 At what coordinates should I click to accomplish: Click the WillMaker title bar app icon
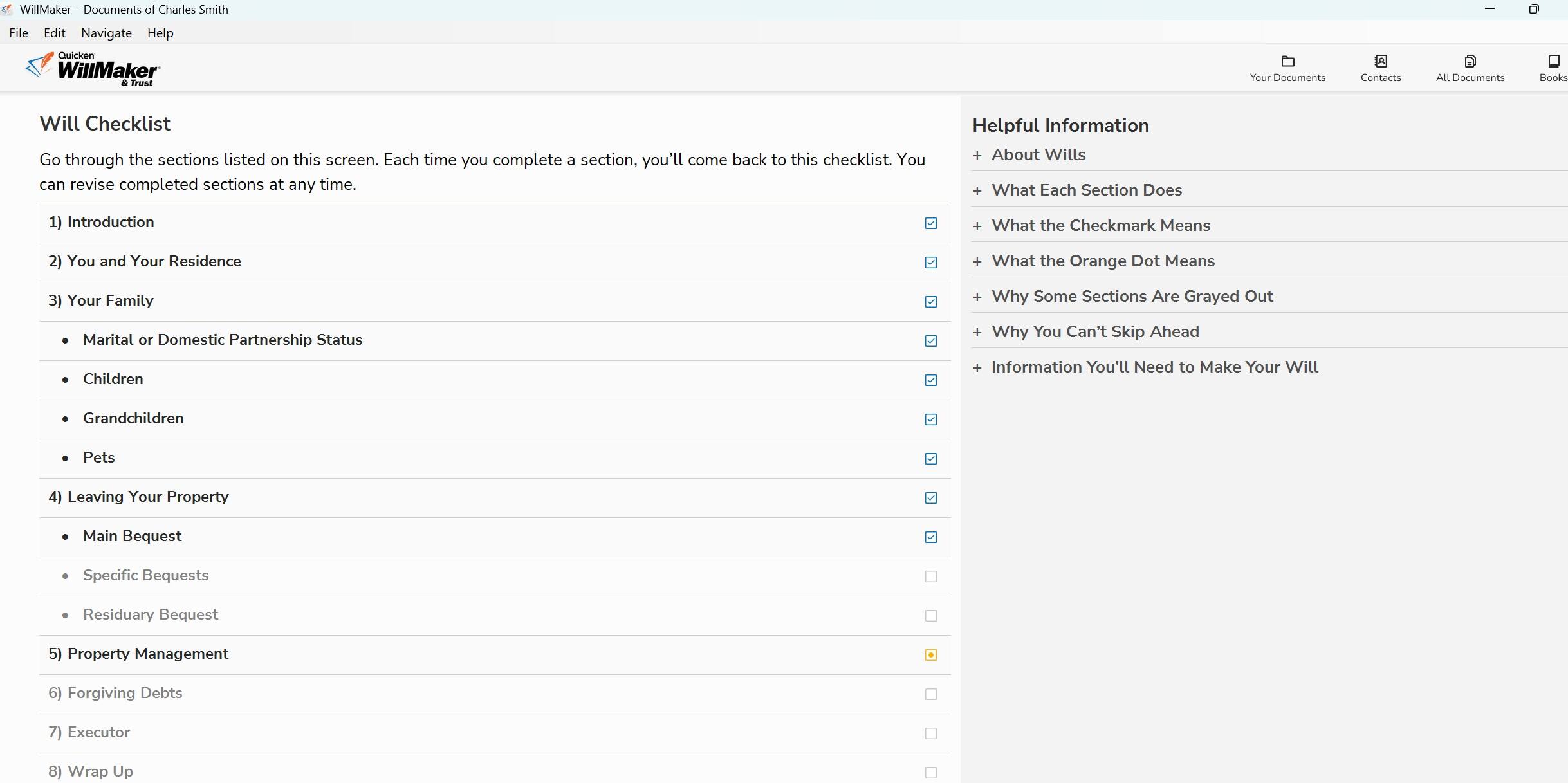point(7,9)
